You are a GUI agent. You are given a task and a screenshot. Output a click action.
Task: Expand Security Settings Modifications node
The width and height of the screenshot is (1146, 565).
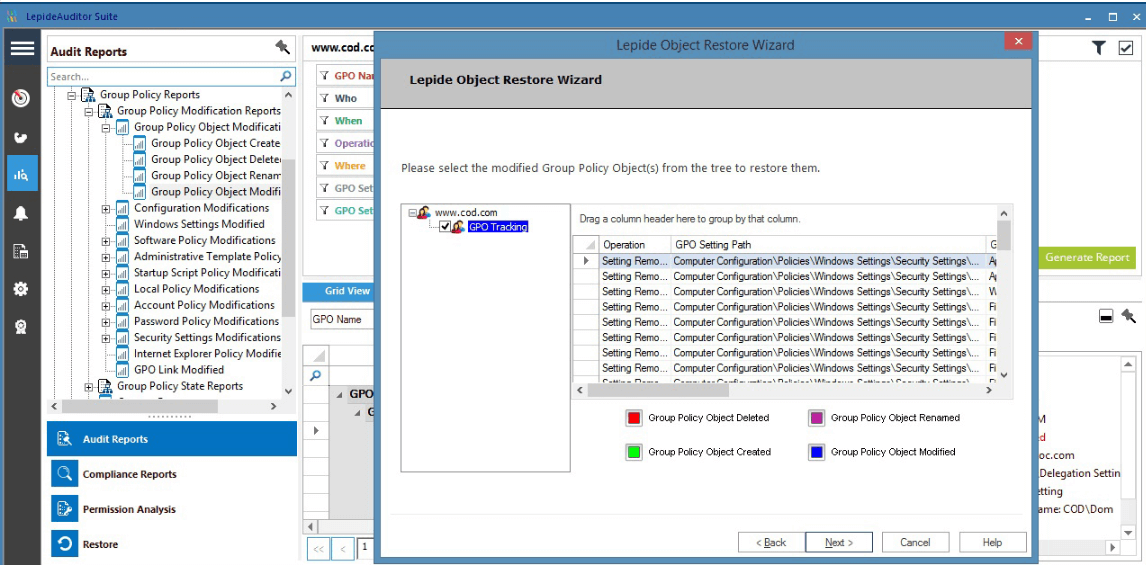click(106, 338)
